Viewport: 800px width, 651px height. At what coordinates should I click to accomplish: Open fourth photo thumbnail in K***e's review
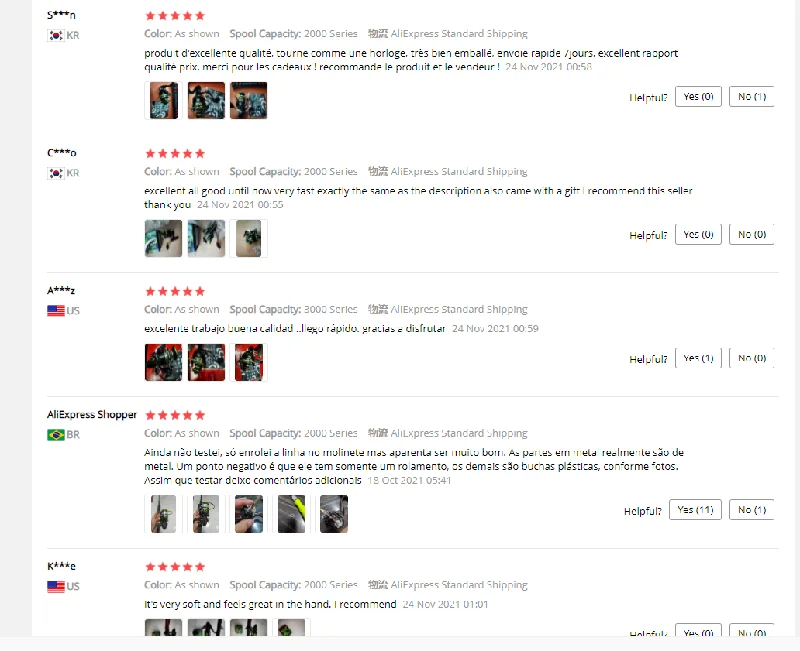pyautogui.click(x=291, y=628)
